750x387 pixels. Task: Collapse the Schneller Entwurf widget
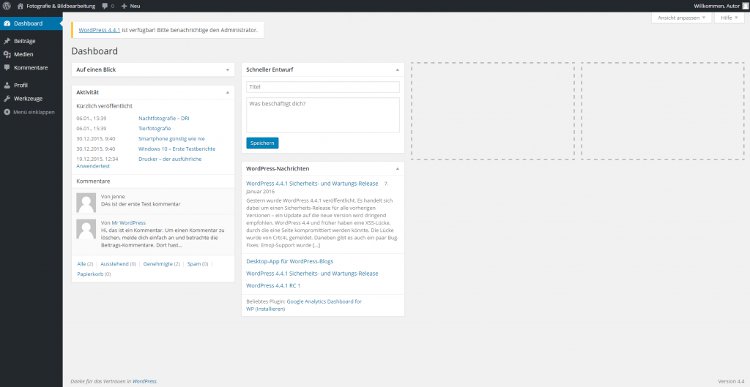coord(397,70)
